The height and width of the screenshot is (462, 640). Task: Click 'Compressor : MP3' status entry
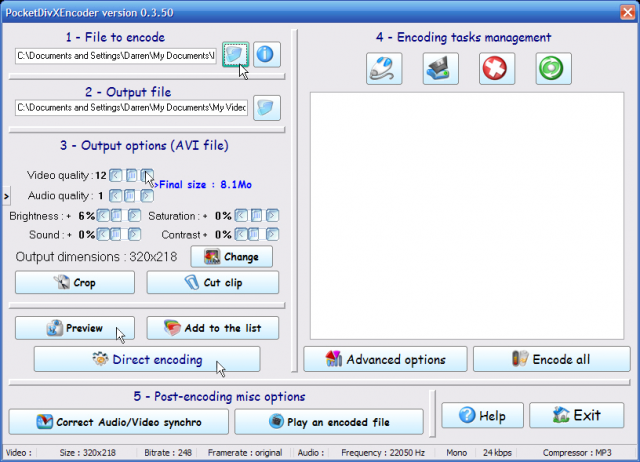[x=577, y=453]
